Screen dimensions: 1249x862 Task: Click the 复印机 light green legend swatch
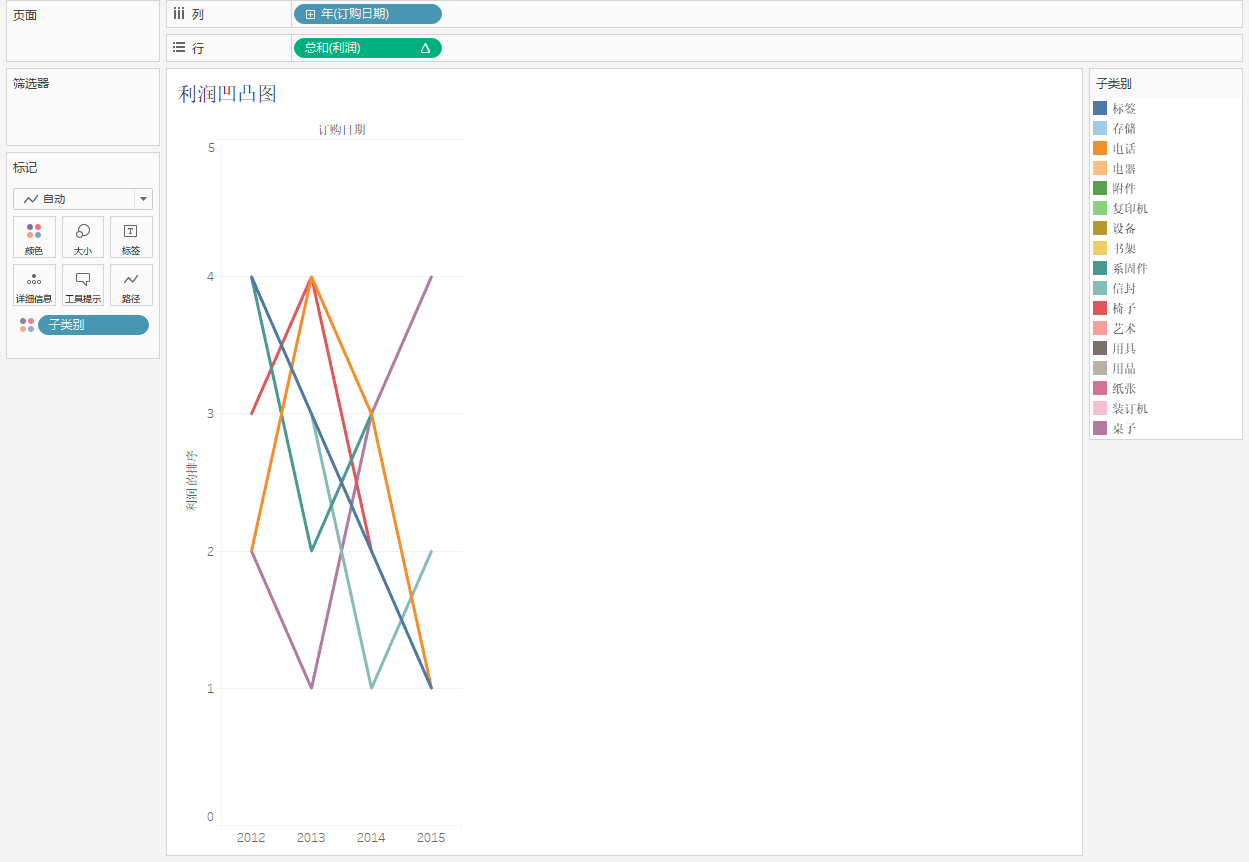[x=1100, y=208]
